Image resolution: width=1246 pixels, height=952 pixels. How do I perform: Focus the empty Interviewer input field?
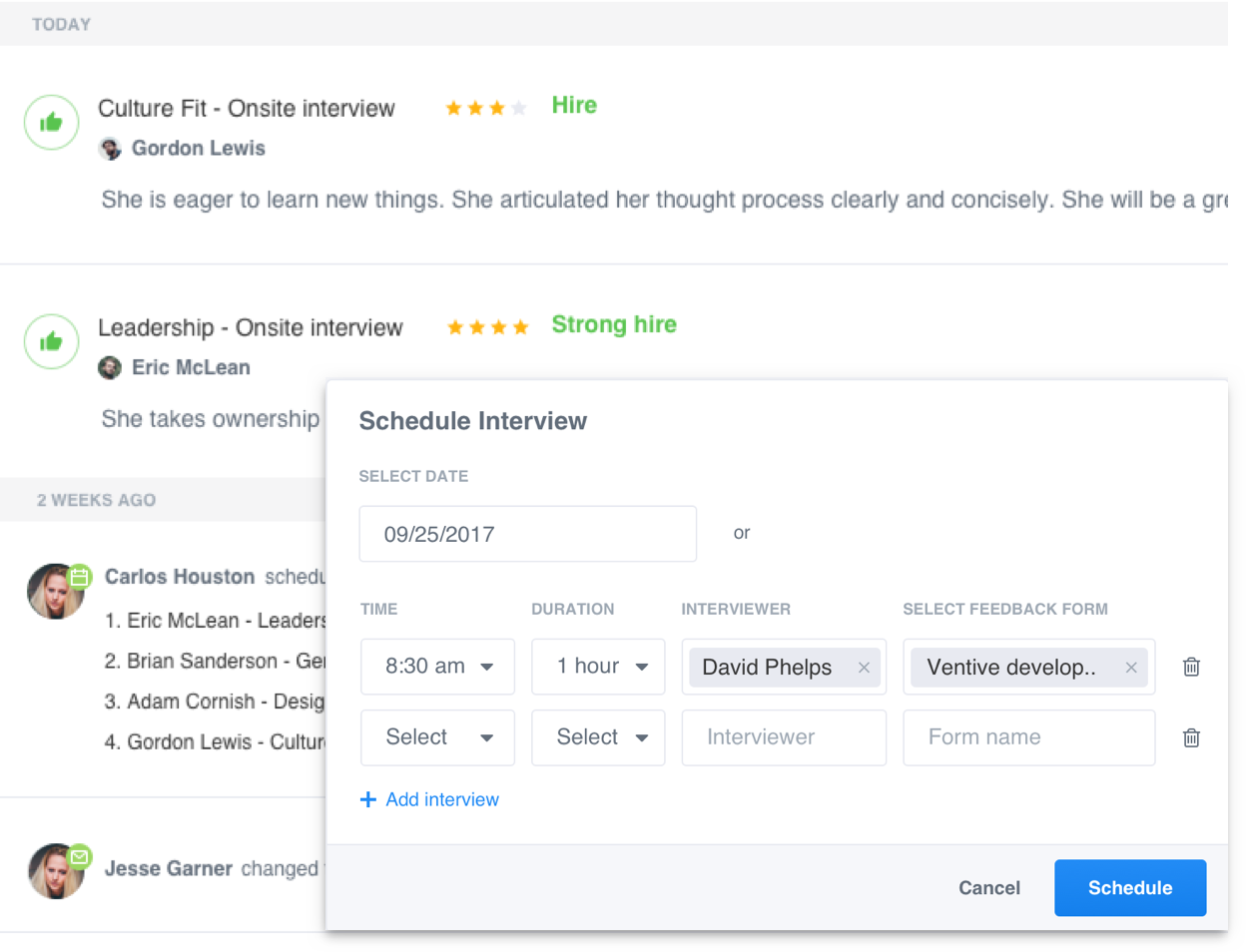tap(784, 737)
